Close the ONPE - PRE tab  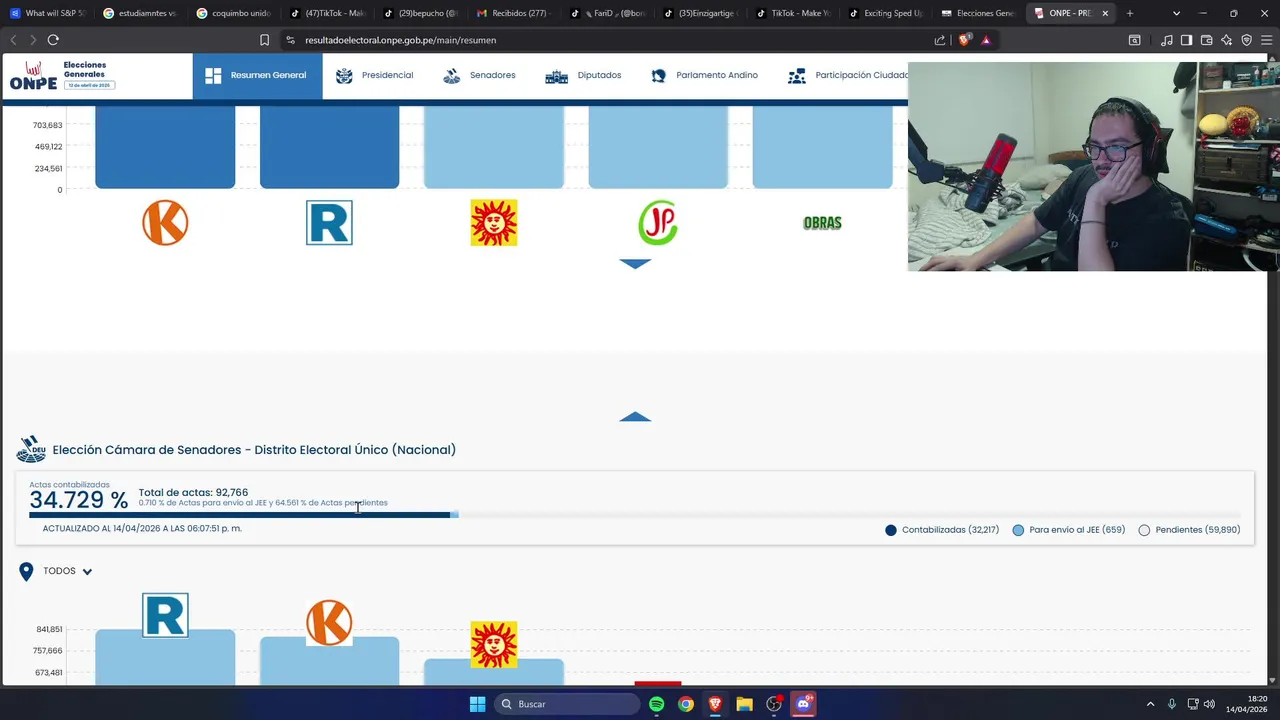1105,13
